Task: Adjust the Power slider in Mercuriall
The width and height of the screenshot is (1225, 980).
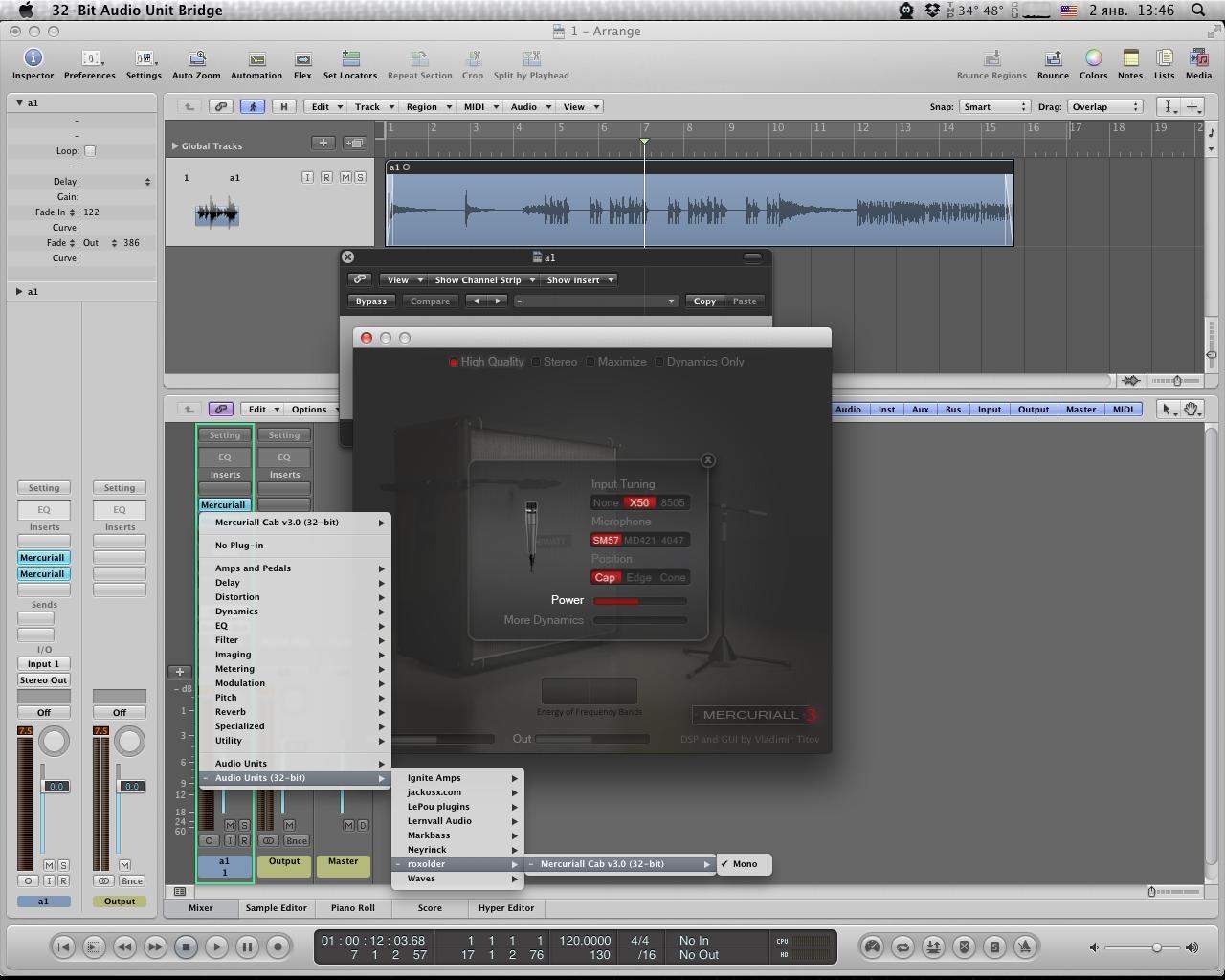Action: click(639, 601)
